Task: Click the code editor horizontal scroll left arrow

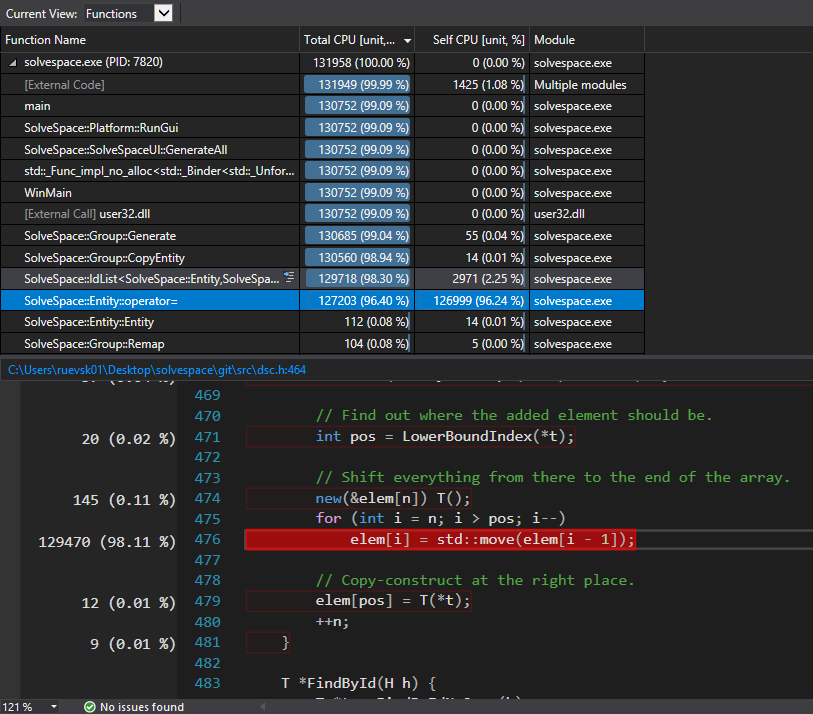Action: coord(263,707)
